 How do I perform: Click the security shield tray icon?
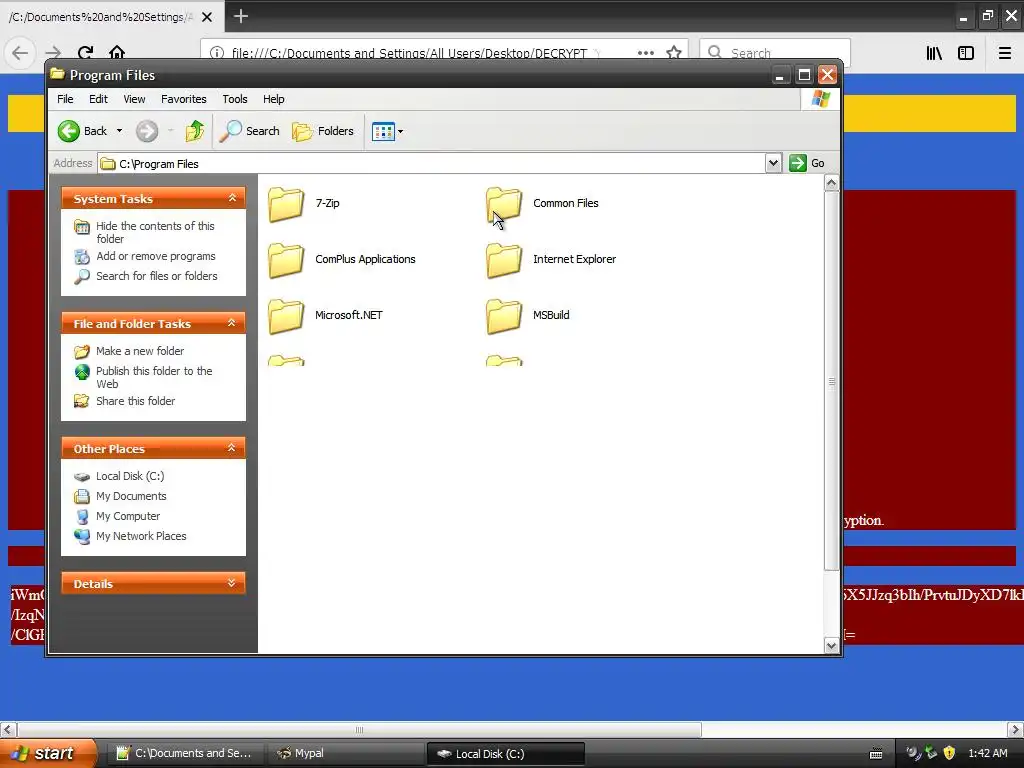pyautogui.click(x=950, y=753)
